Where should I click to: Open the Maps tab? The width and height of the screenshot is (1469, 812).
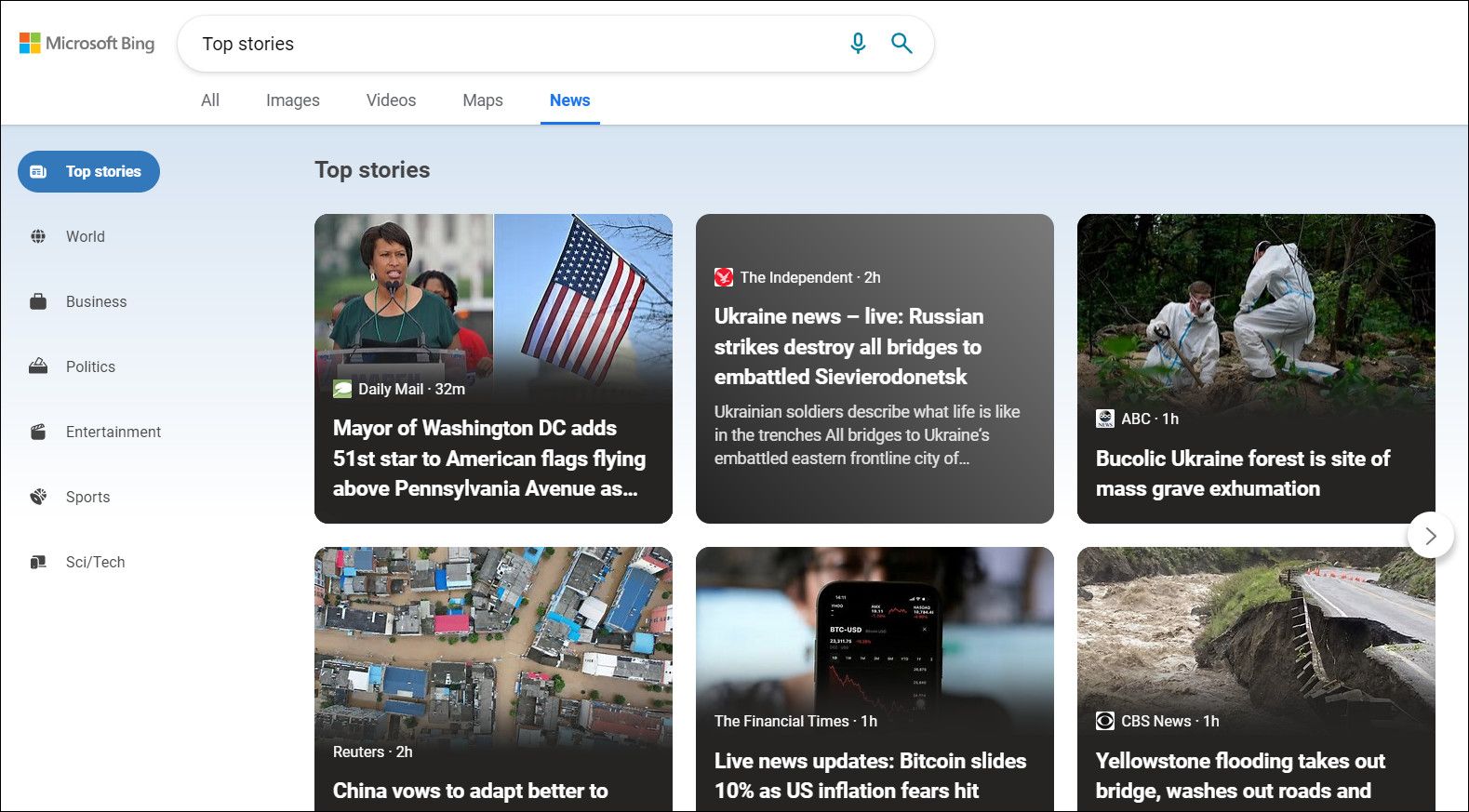[x=483, y=100]
